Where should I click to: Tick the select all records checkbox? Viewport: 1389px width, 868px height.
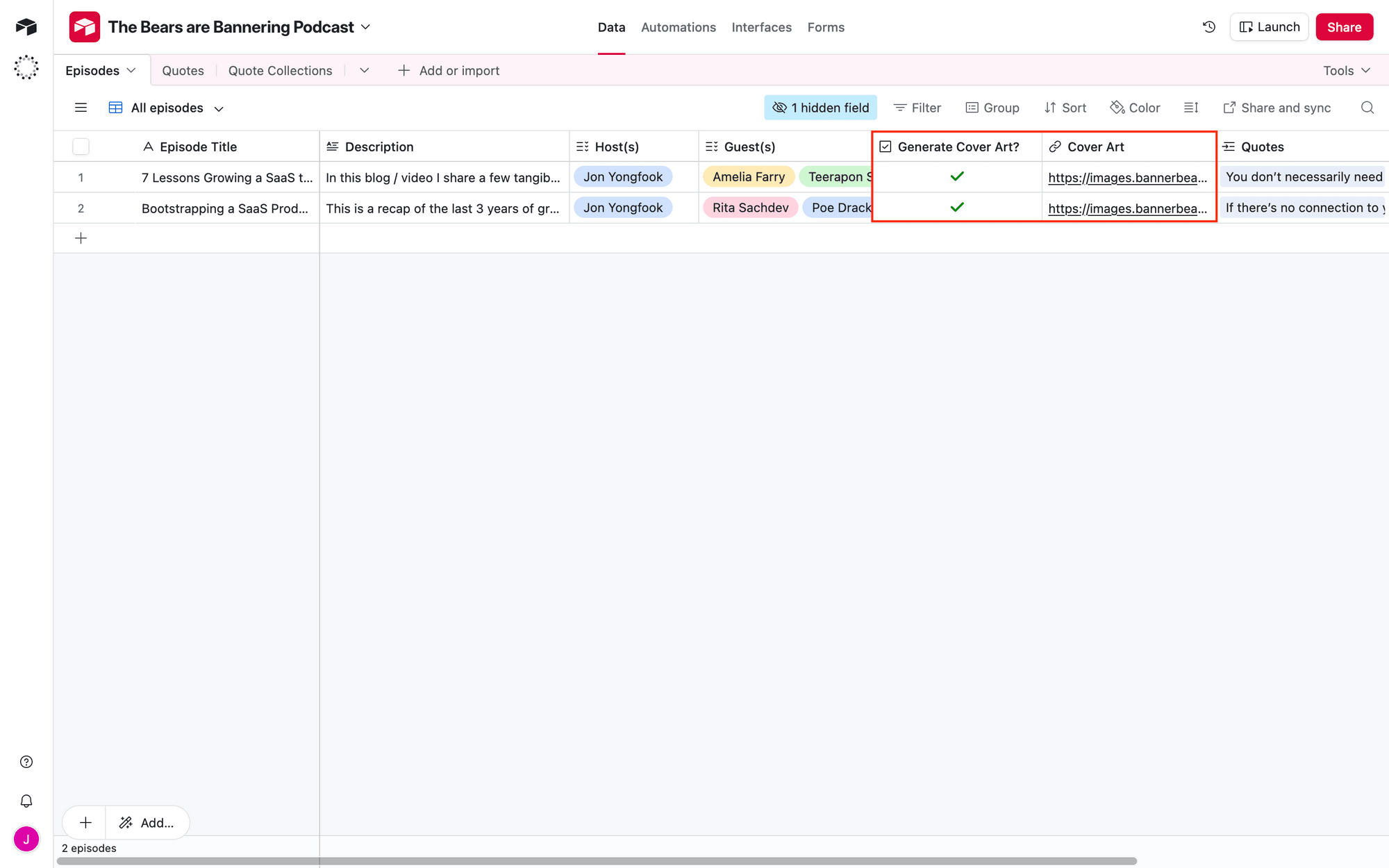pos(81,147)
